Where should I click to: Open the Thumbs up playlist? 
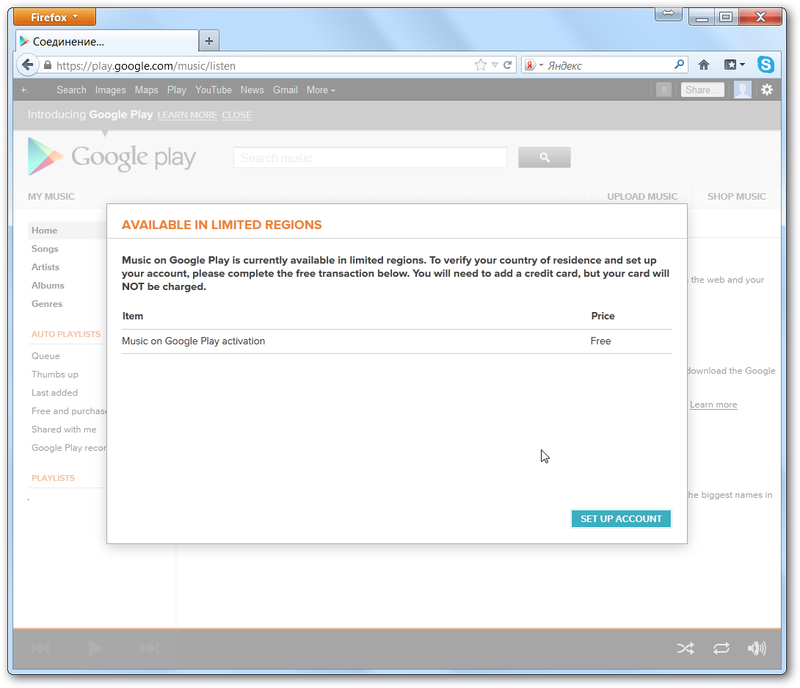[x=55, y=374]
